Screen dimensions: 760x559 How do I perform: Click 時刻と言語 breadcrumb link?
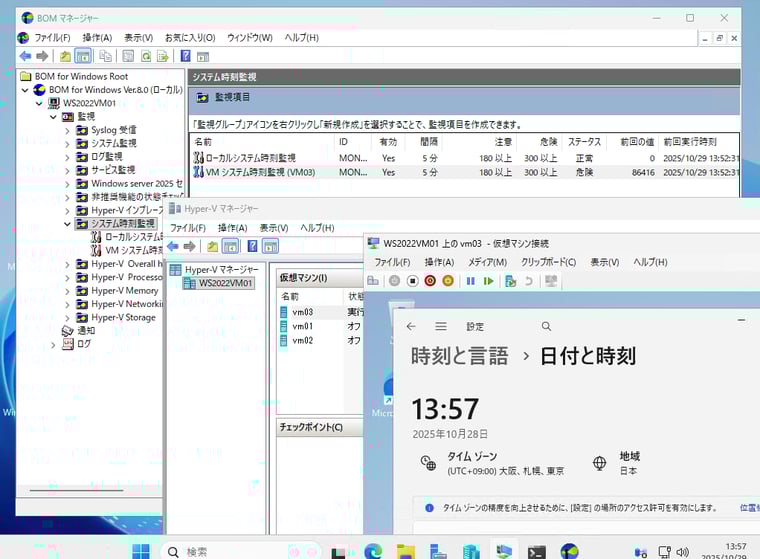click(459, 356)
